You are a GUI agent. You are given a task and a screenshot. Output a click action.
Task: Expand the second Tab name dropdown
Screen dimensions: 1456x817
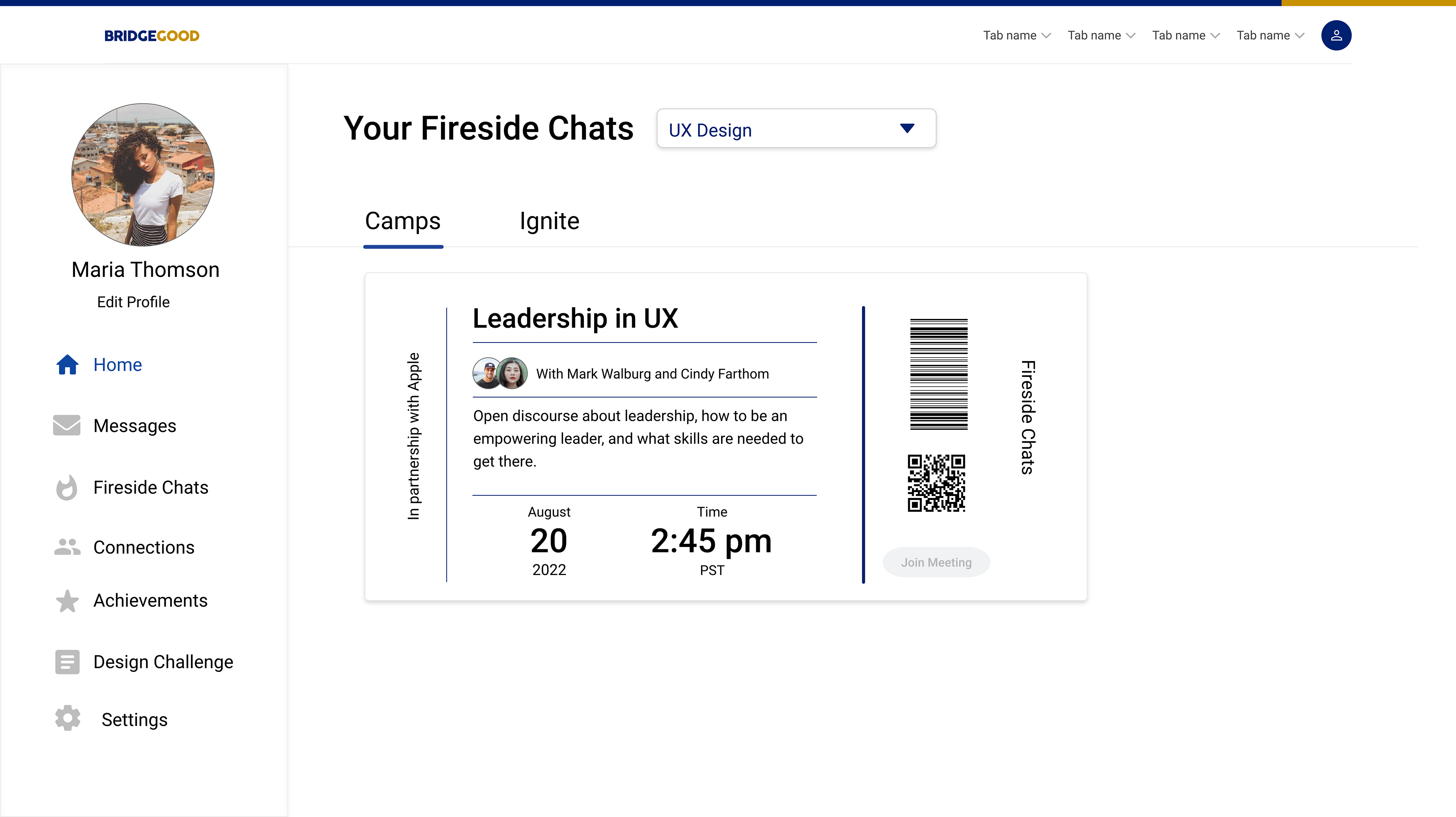1101,36
